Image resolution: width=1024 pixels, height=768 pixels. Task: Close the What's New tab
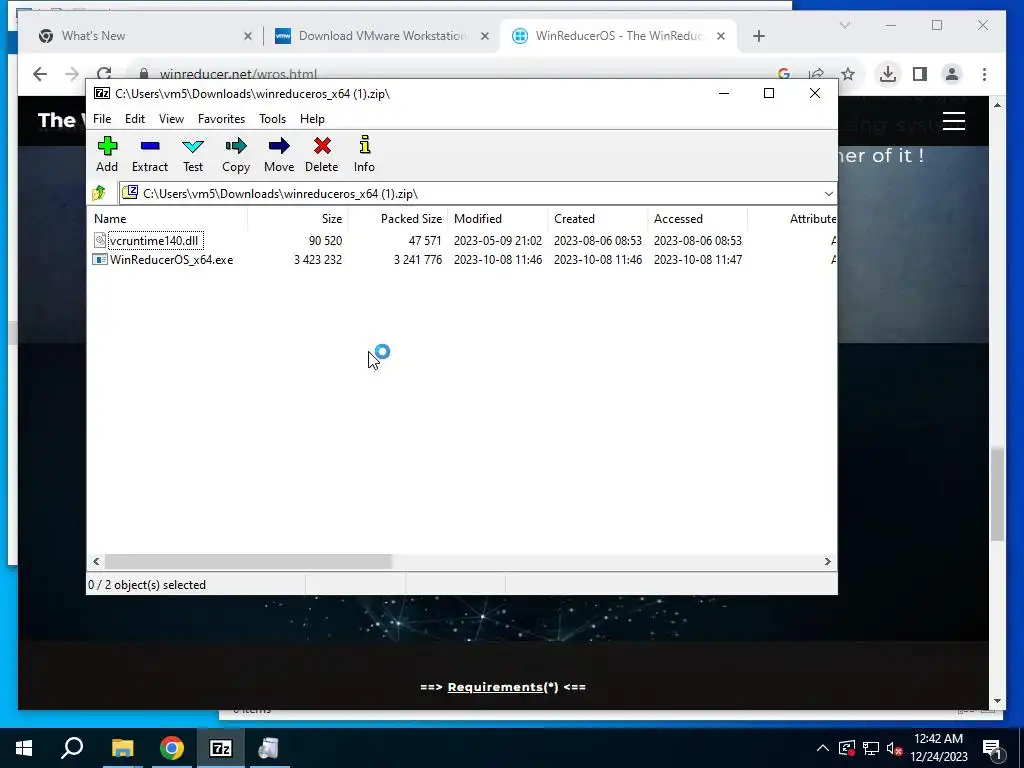[x=248, y=36]
